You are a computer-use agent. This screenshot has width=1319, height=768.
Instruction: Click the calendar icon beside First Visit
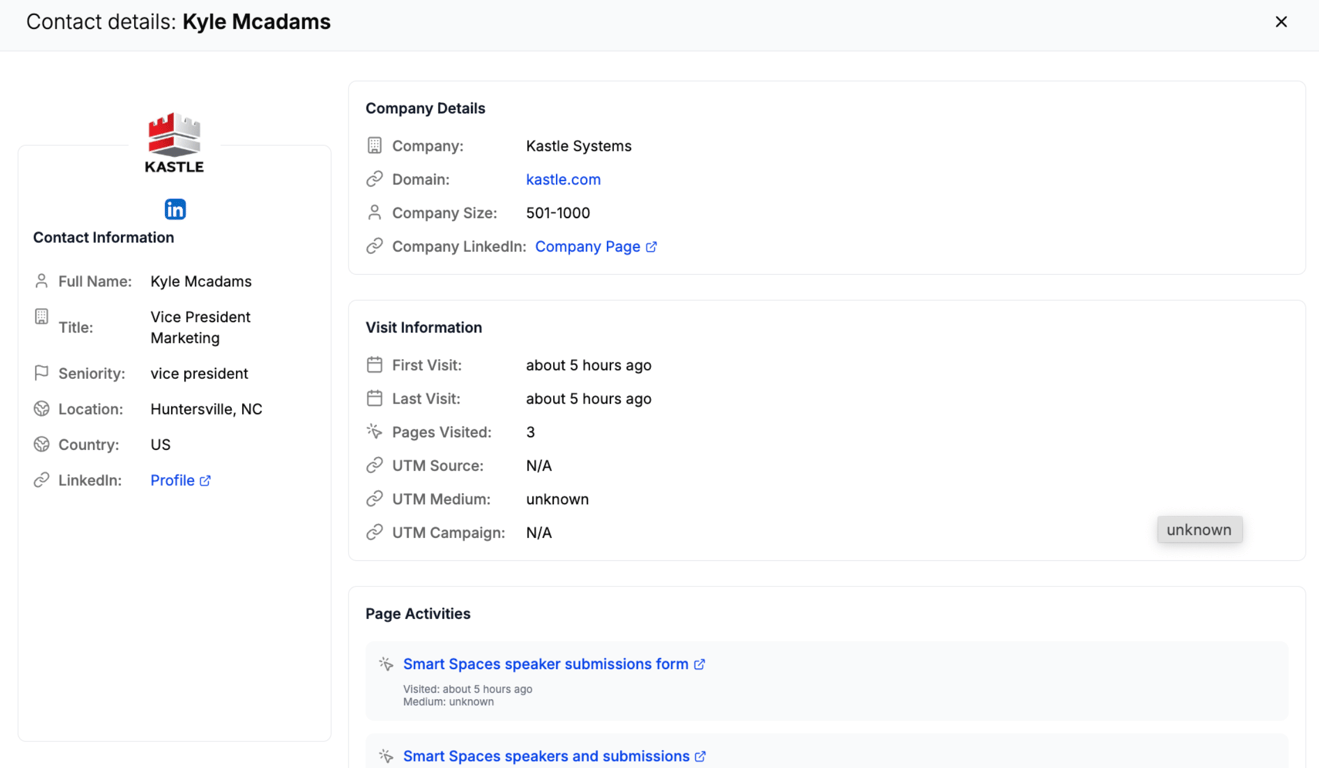click(374, 365)
